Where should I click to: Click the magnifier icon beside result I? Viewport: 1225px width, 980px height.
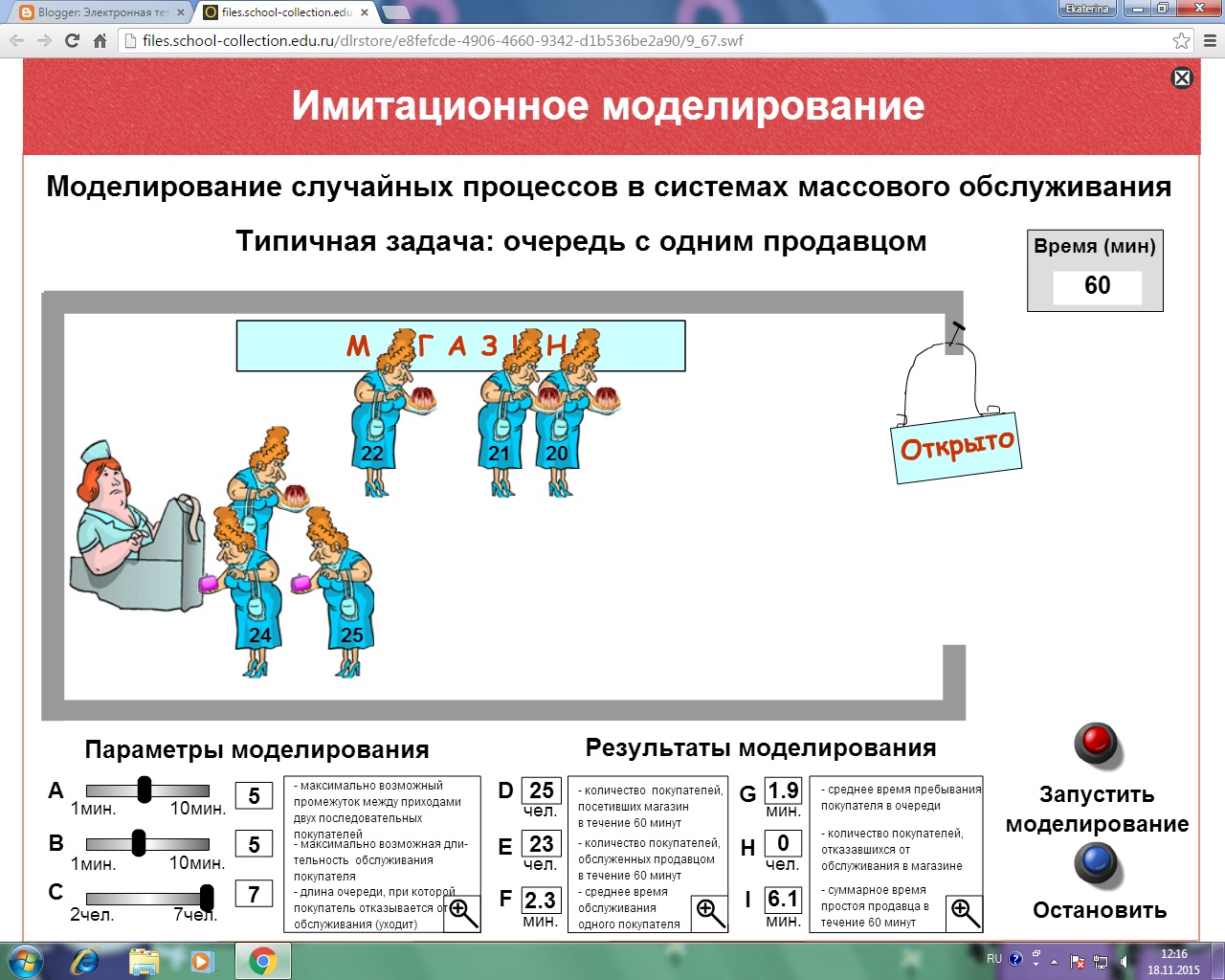966,914
